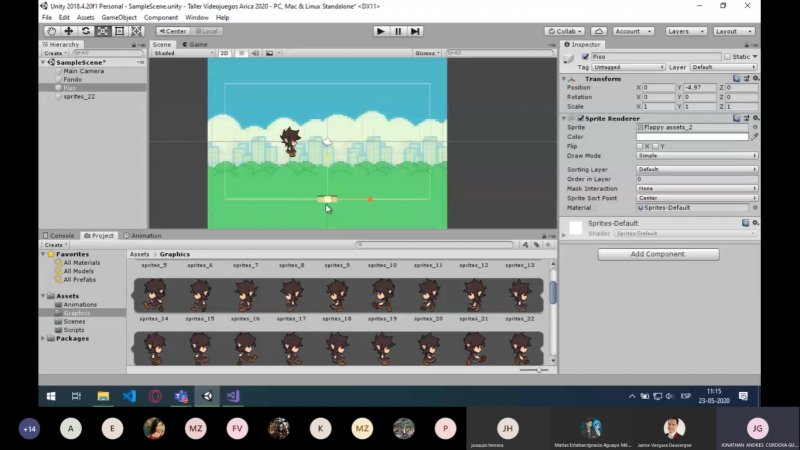Click the white Color swatch field

click(x=692, y=137)
